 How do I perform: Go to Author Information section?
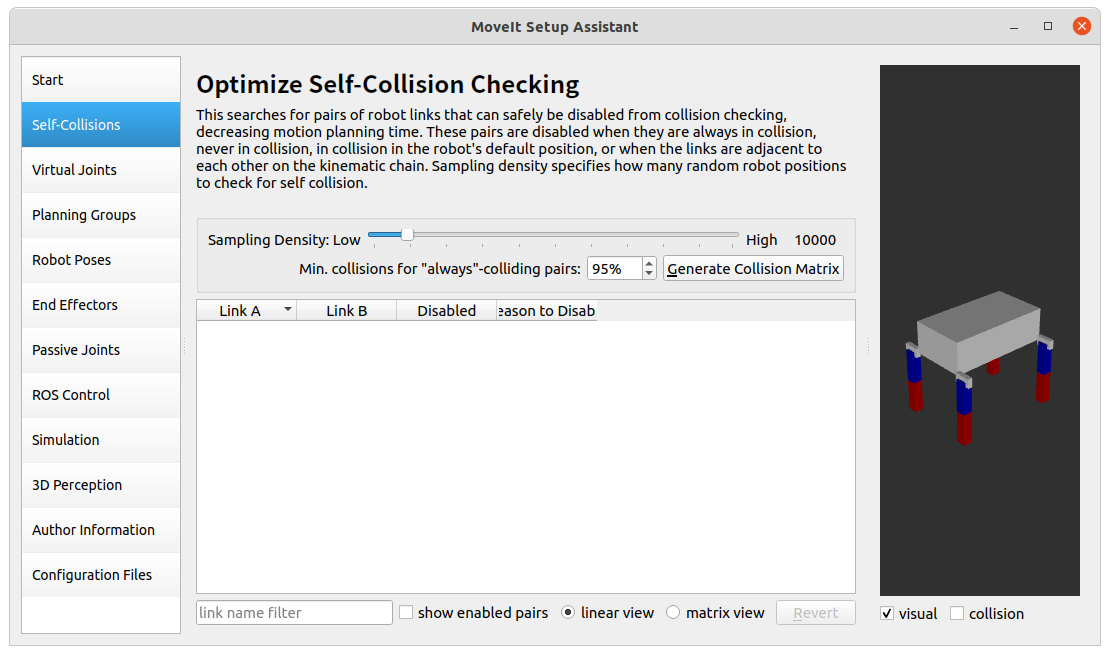point(101,530)
